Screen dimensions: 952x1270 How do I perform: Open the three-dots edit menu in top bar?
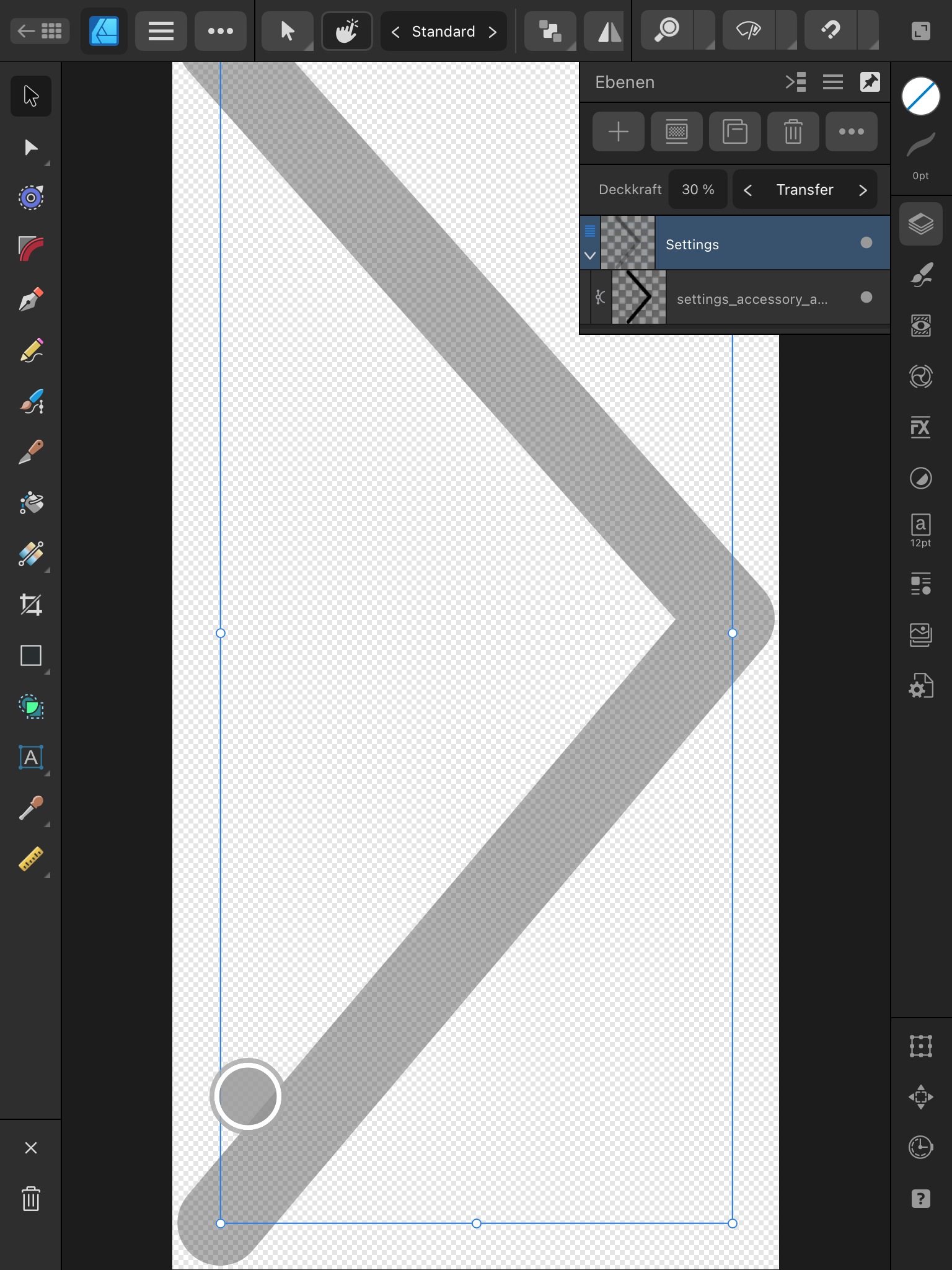pos(221,31)
